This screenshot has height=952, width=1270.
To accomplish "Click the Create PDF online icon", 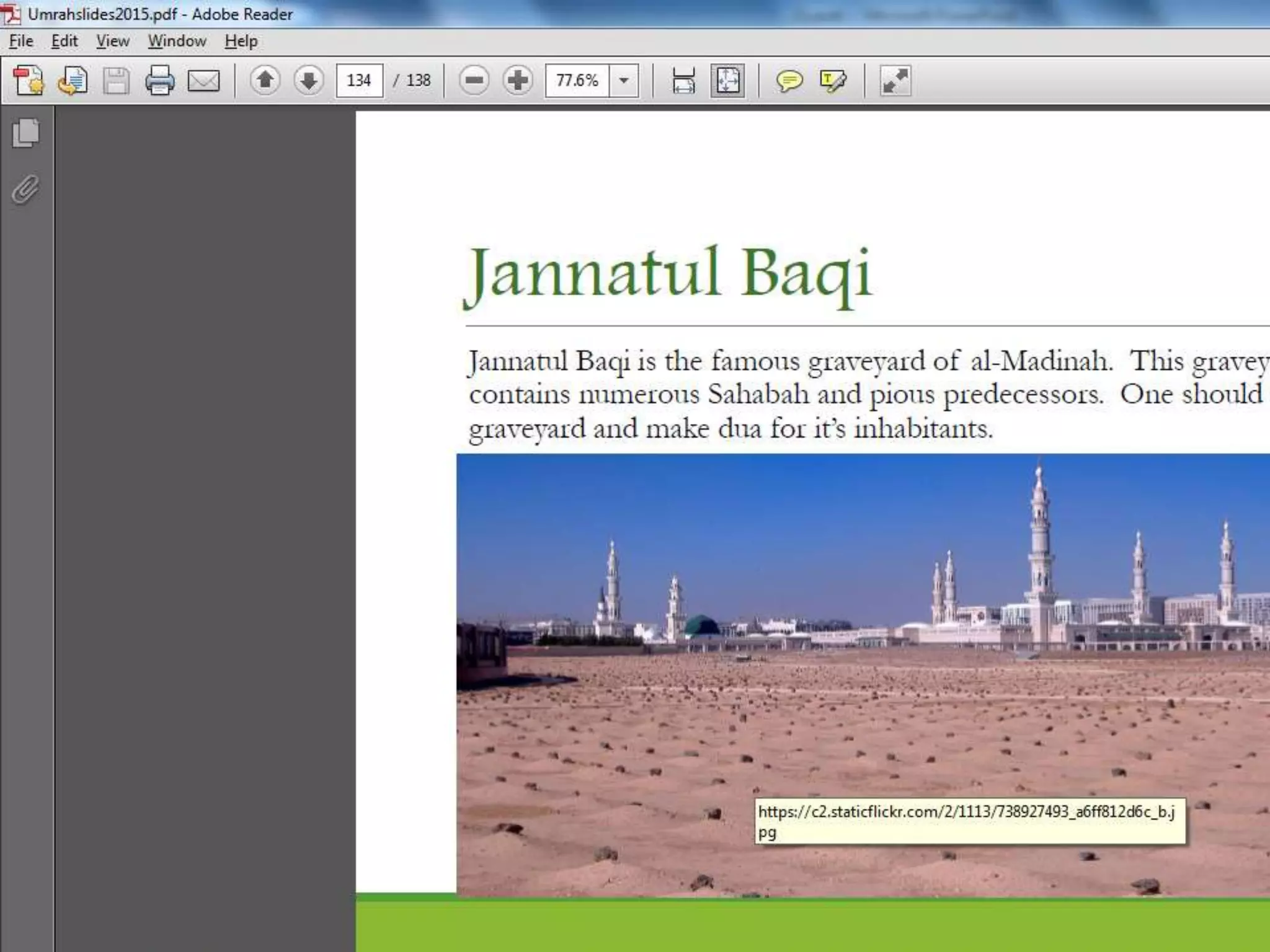I will point(29,81).
